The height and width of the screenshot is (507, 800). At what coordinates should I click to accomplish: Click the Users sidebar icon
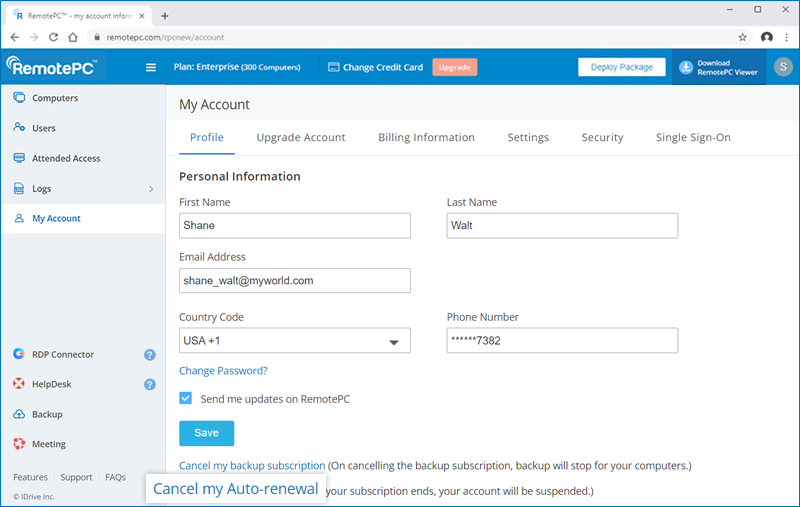click(19, 128)
